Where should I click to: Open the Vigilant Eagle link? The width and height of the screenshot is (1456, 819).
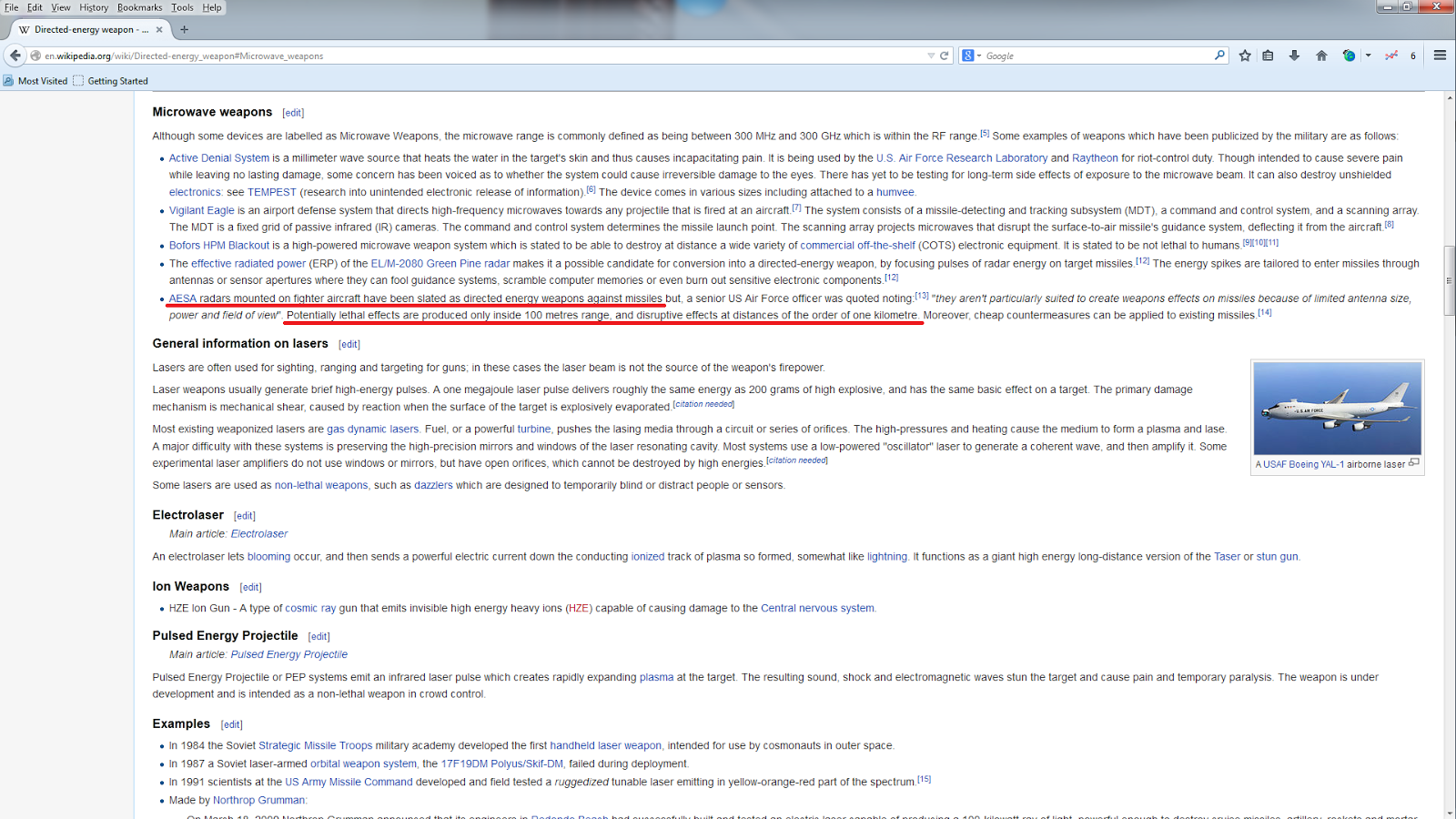[201, 210]
